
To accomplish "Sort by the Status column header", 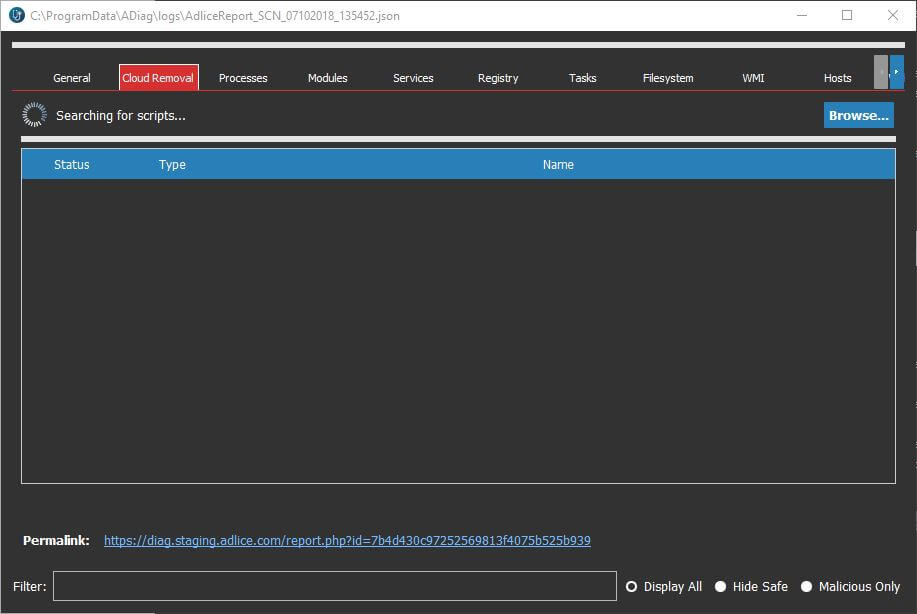I will (x=72, y=165).
